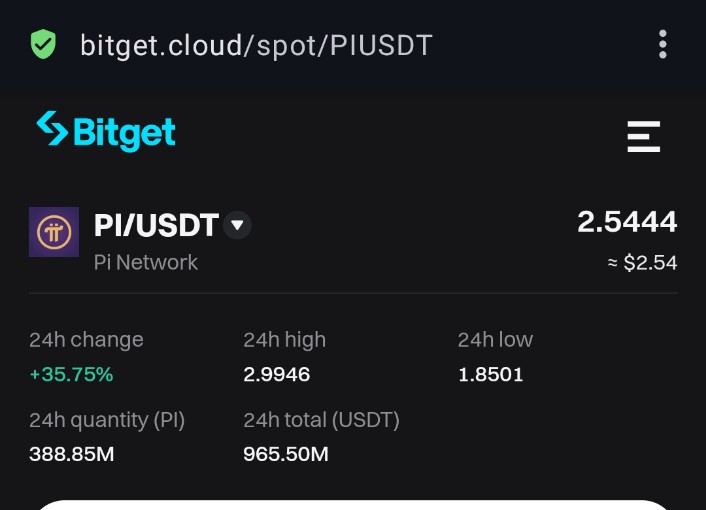
Task: Click the approximate $2.54 value
Action: [x=642, y=263]
